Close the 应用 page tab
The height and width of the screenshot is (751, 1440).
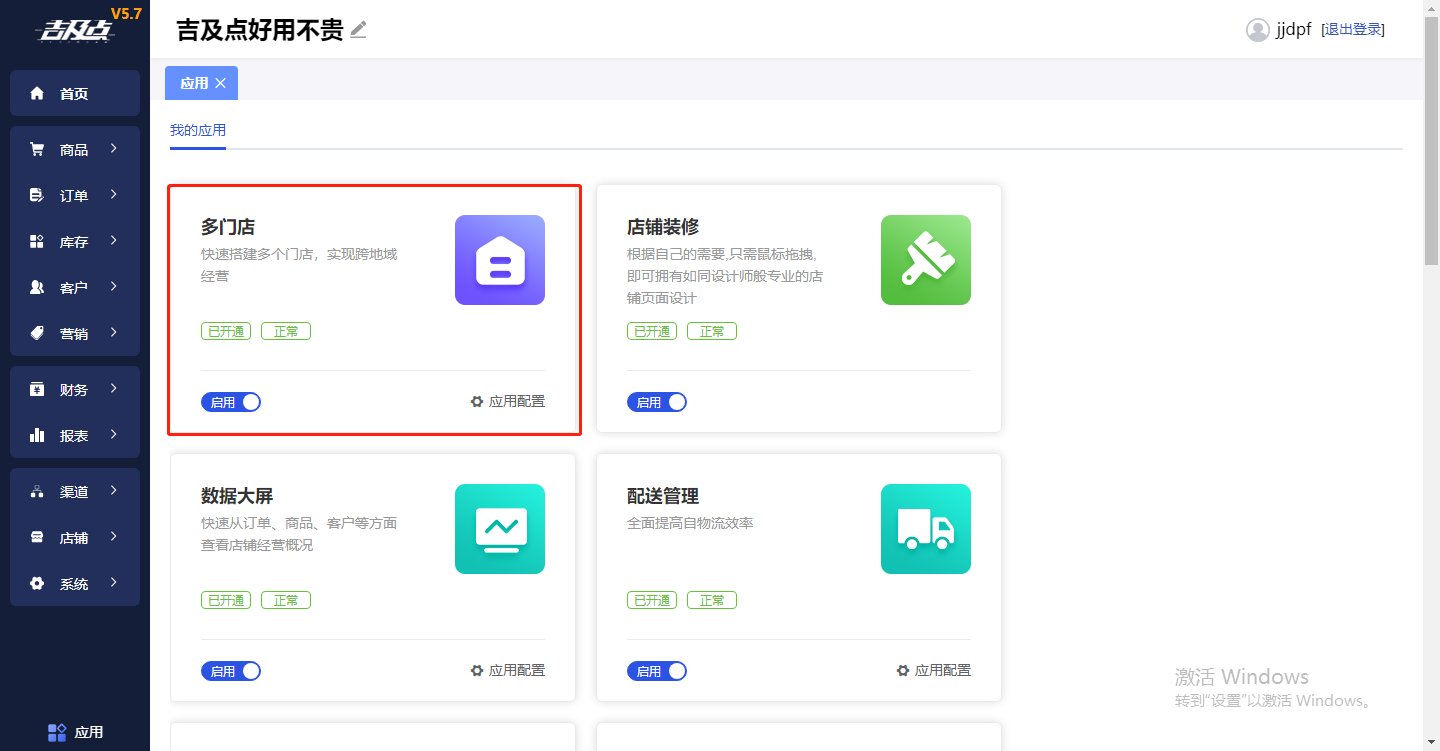(x=220, y=83)
